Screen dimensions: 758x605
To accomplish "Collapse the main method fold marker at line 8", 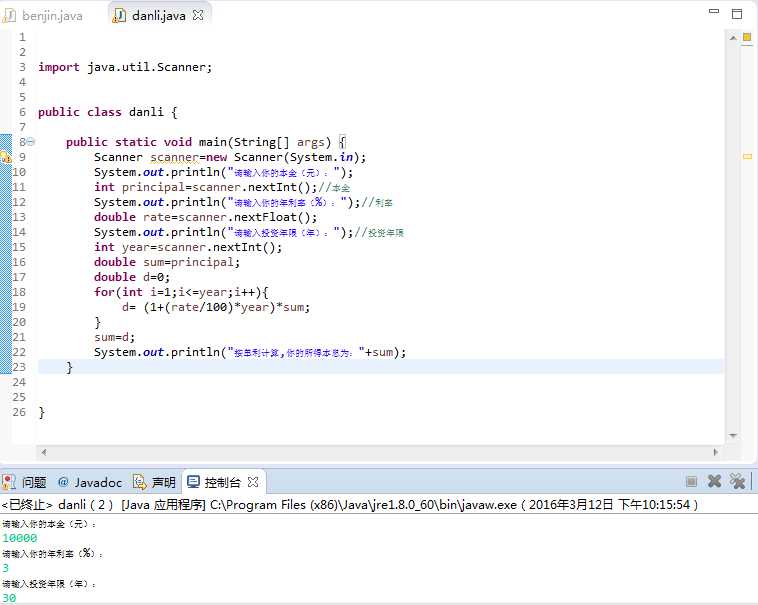I will (30, 142).
